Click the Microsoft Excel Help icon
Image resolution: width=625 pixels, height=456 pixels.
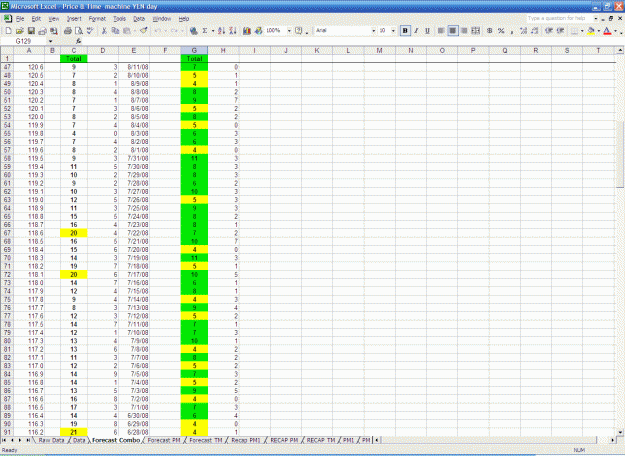(299, 31)
